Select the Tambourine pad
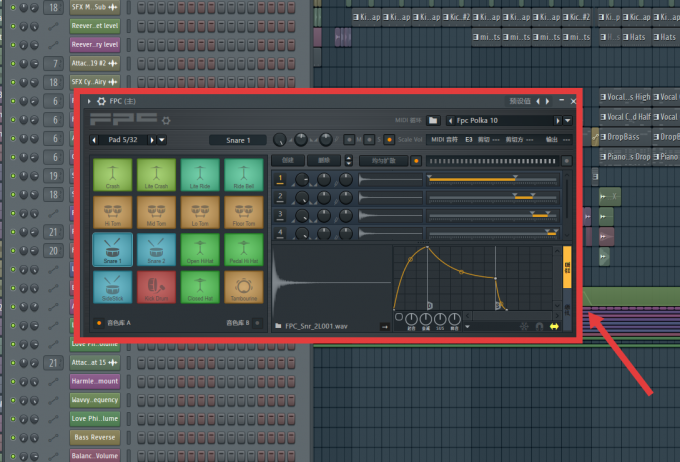The height and width of the screenshot is (462, 680). tap(244, 287)
